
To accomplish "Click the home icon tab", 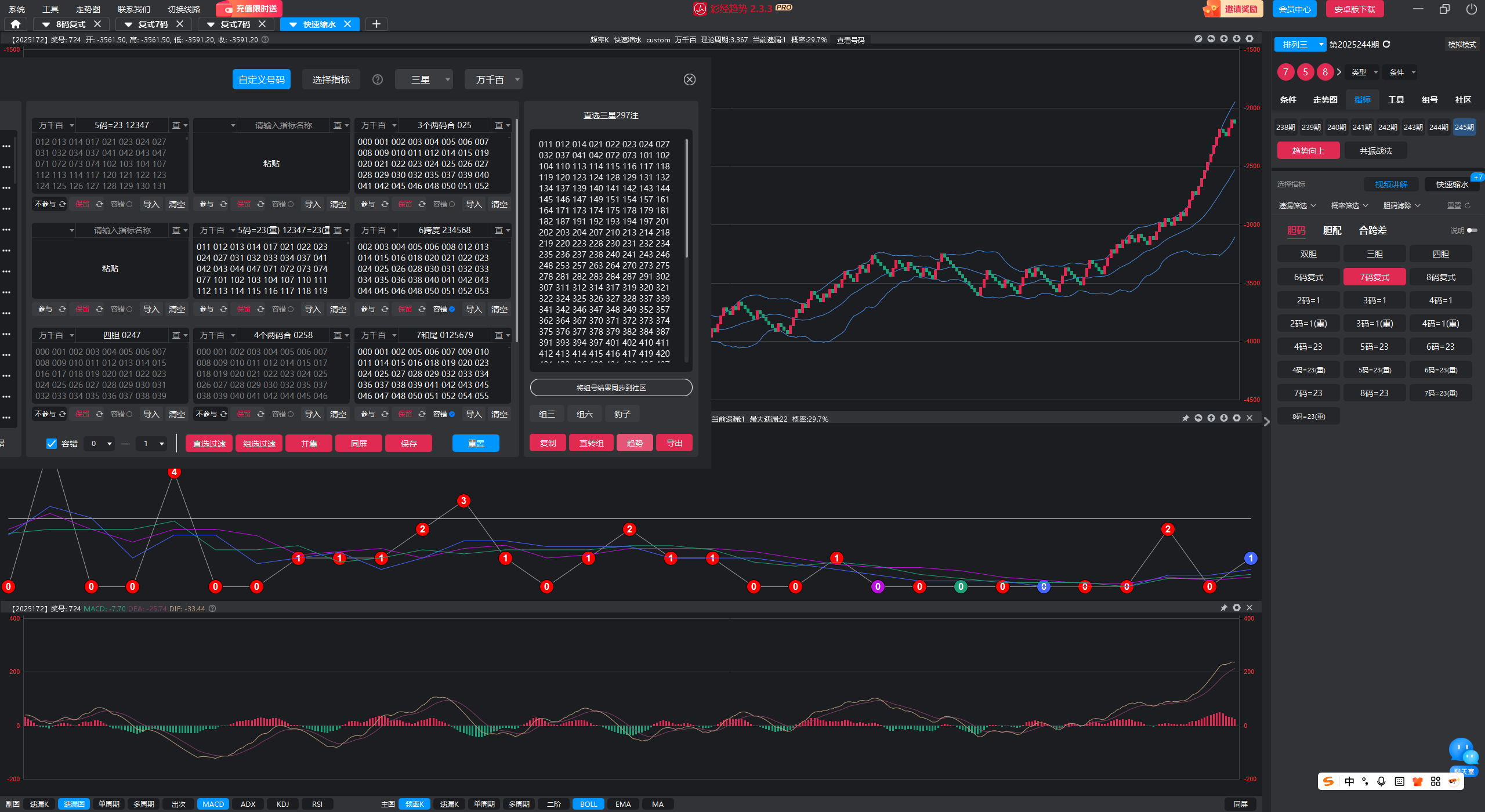I will 16,24.
